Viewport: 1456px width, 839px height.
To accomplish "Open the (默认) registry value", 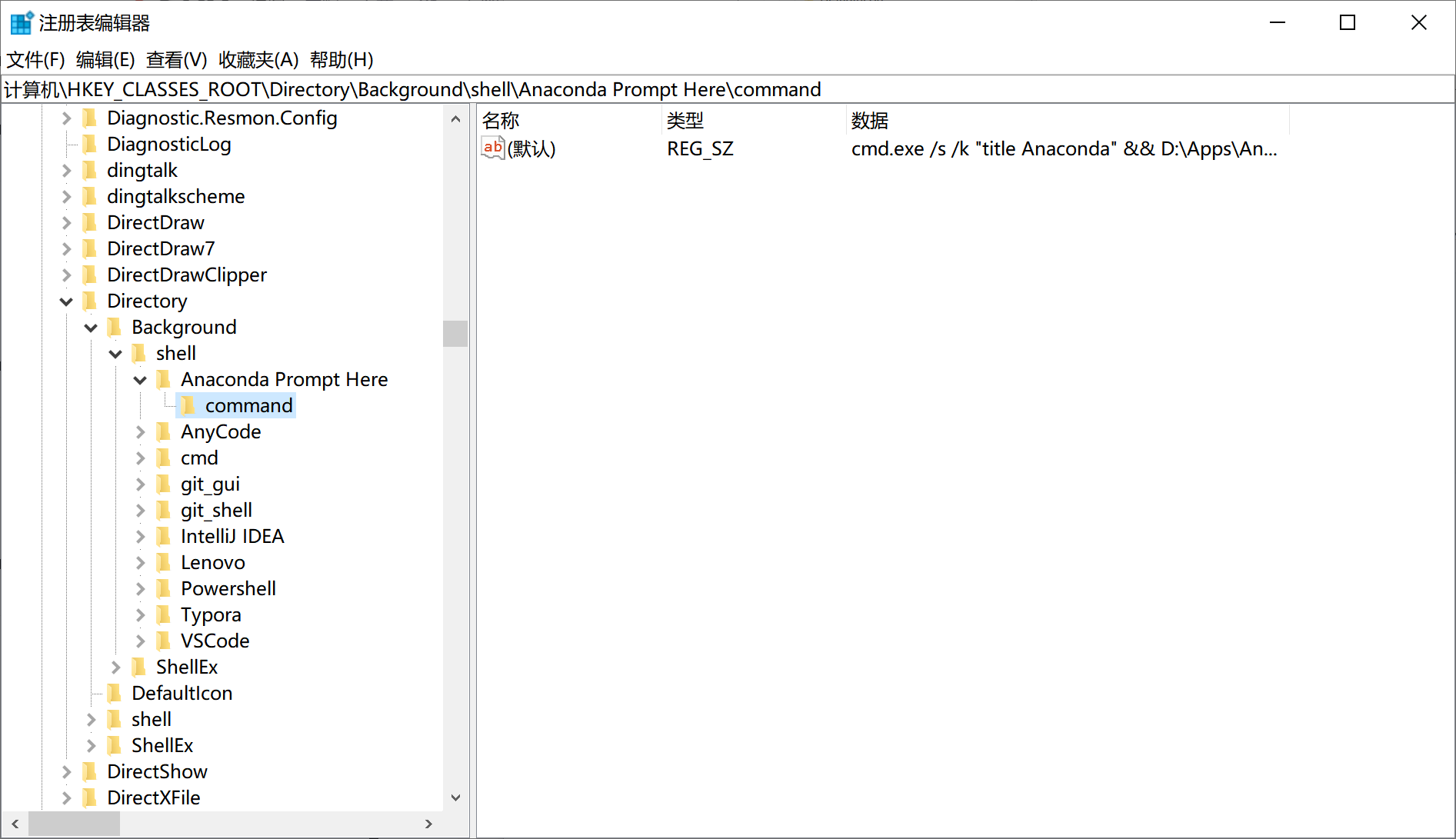I will [x=532, y=148].
